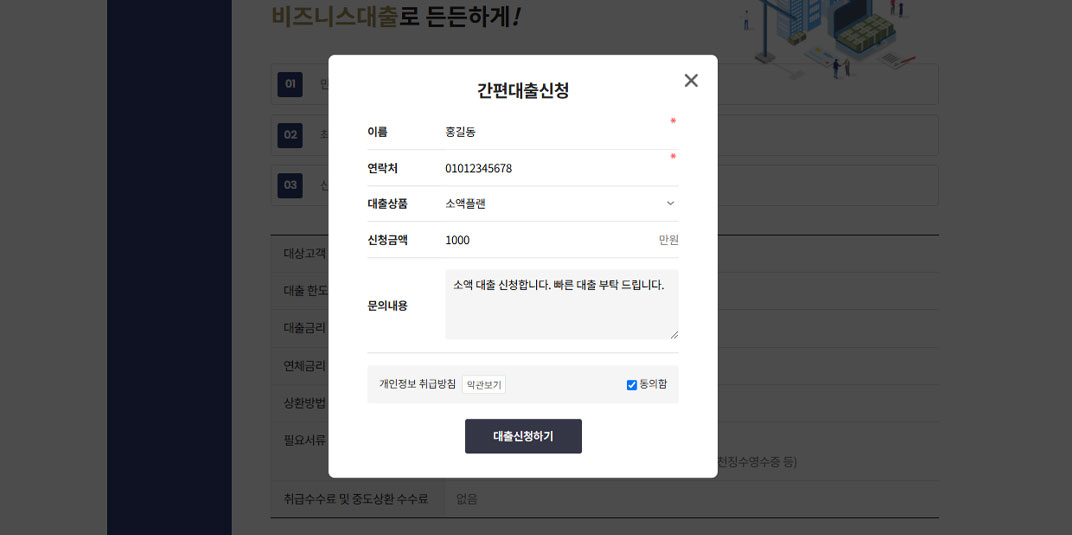
Task: Click the 대출상품 label
Action: coord(388,204)
